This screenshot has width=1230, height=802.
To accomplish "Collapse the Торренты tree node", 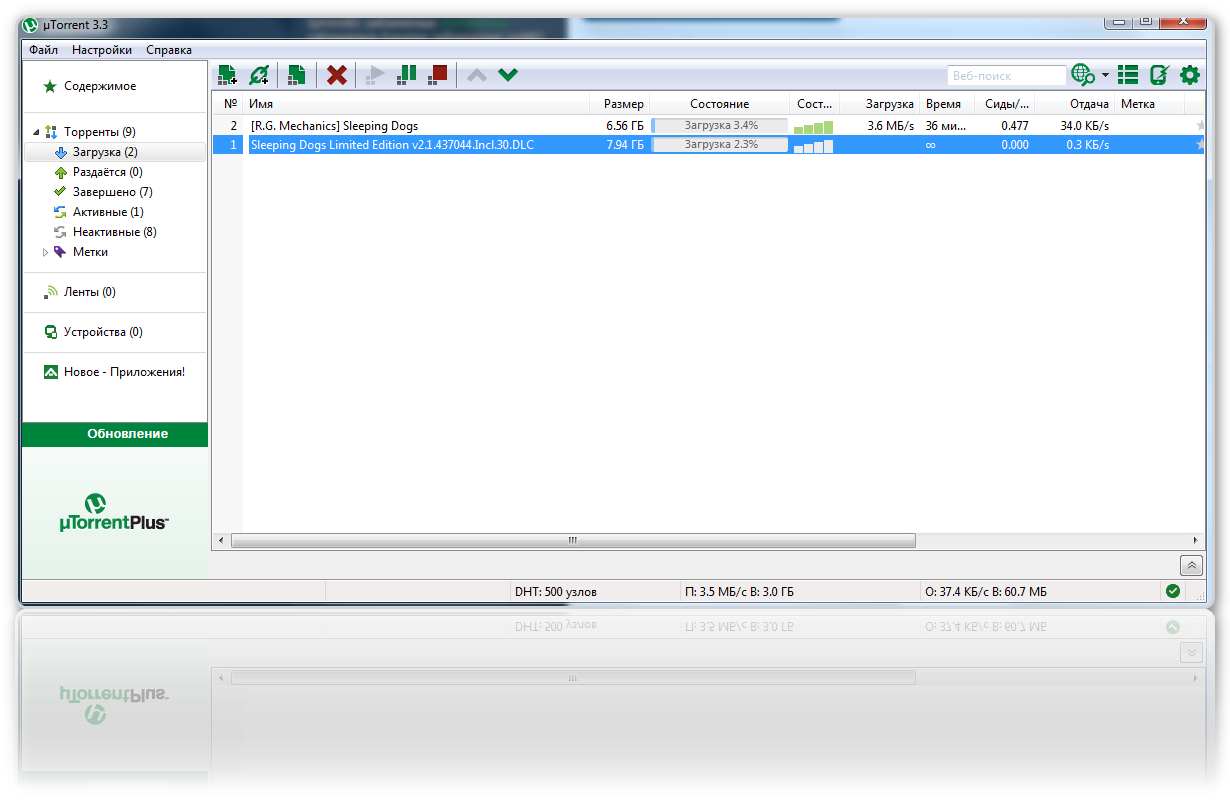I will point(36,132).
